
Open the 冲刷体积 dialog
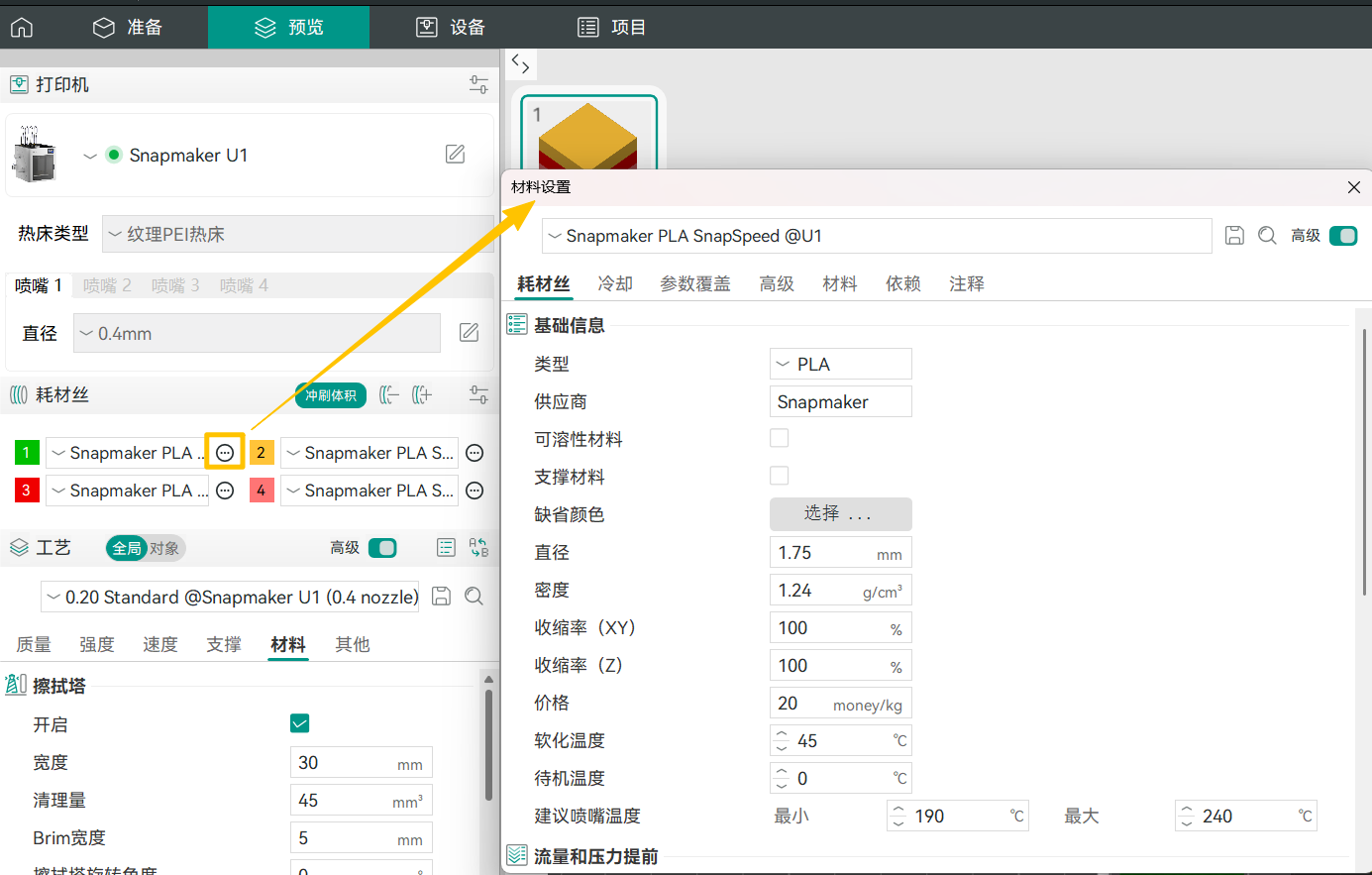330,394
